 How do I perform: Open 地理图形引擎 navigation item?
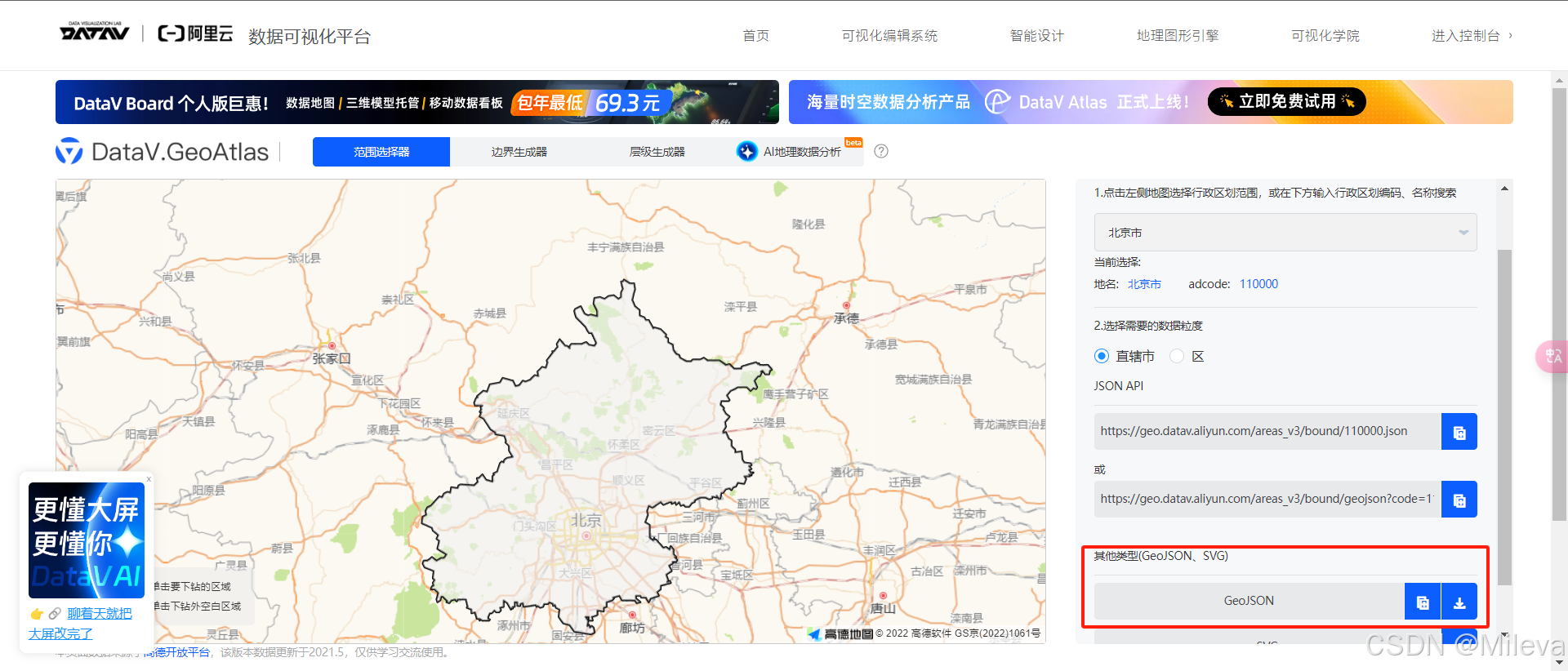1178,35
